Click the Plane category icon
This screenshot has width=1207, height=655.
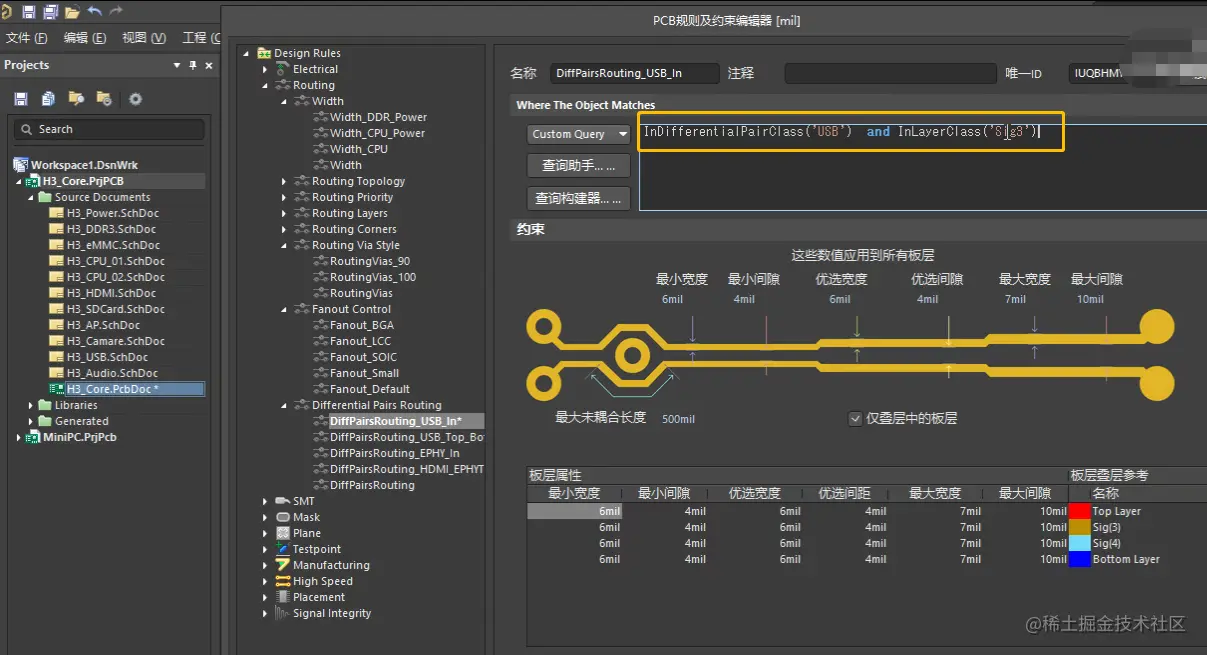282,533
